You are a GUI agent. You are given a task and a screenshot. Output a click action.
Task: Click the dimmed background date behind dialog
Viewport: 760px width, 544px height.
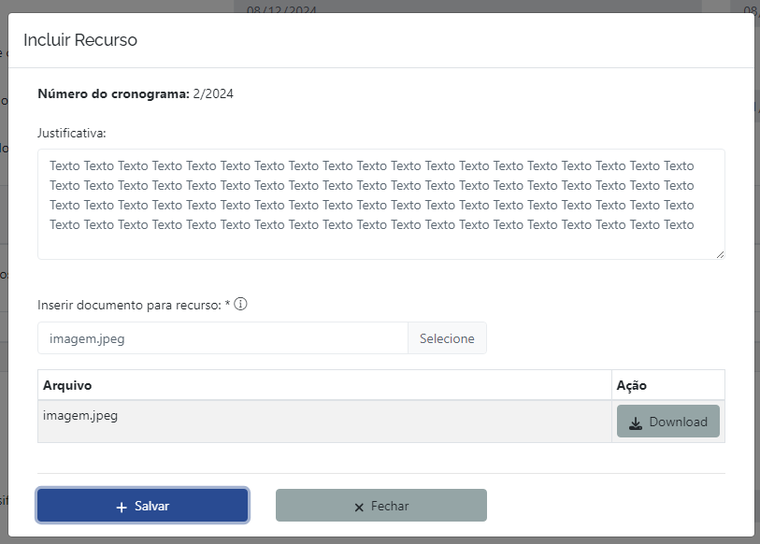coord(281,9)
